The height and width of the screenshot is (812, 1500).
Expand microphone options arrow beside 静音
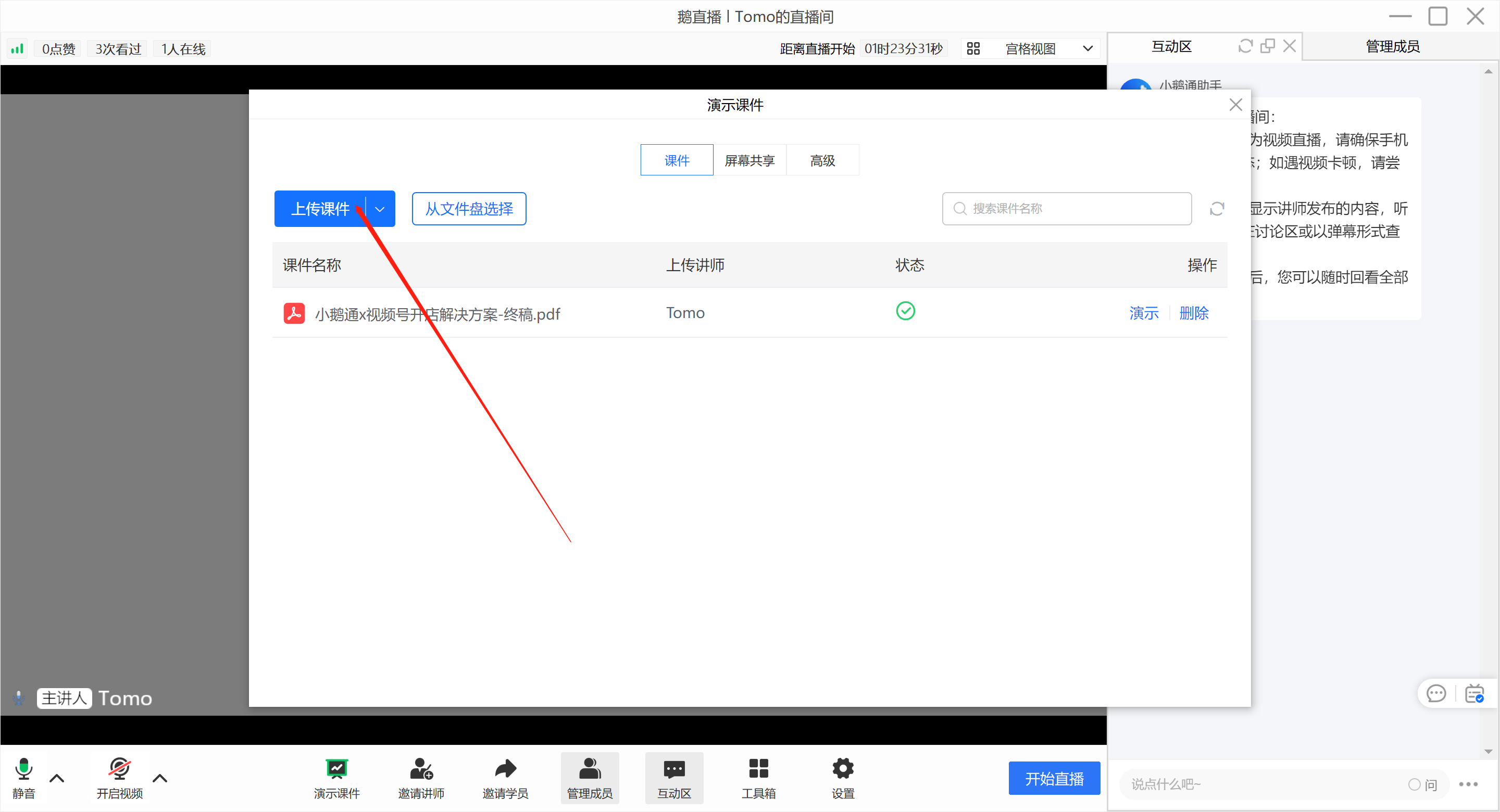[57, 778]
